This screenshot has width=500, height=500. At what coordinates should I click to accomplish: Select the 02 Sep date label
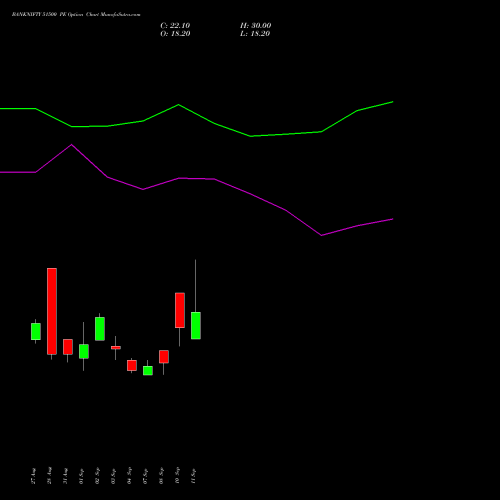(97, 476)
